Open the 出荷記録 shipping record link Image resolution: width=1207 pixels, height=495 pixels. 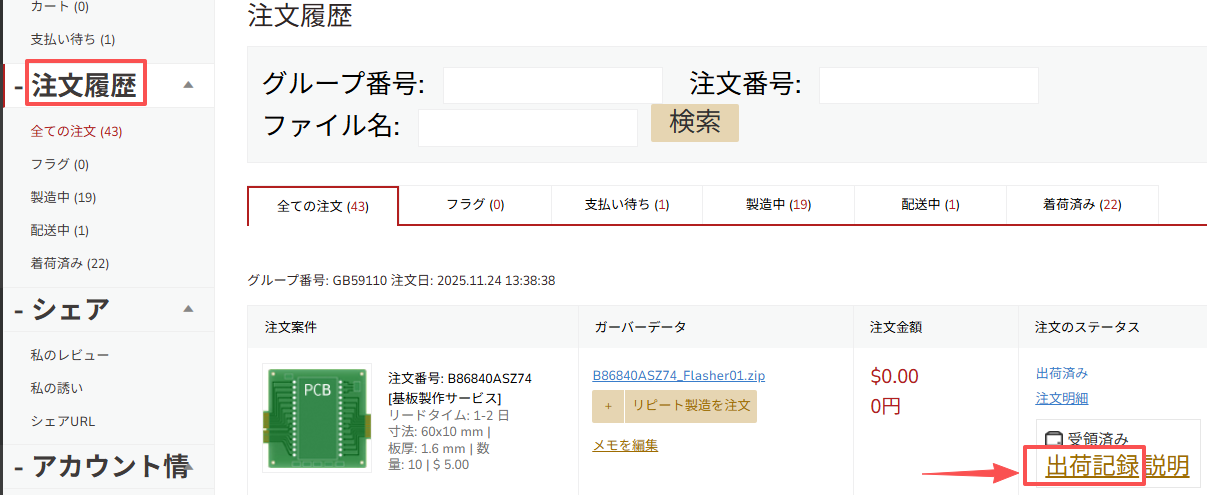1092,466
